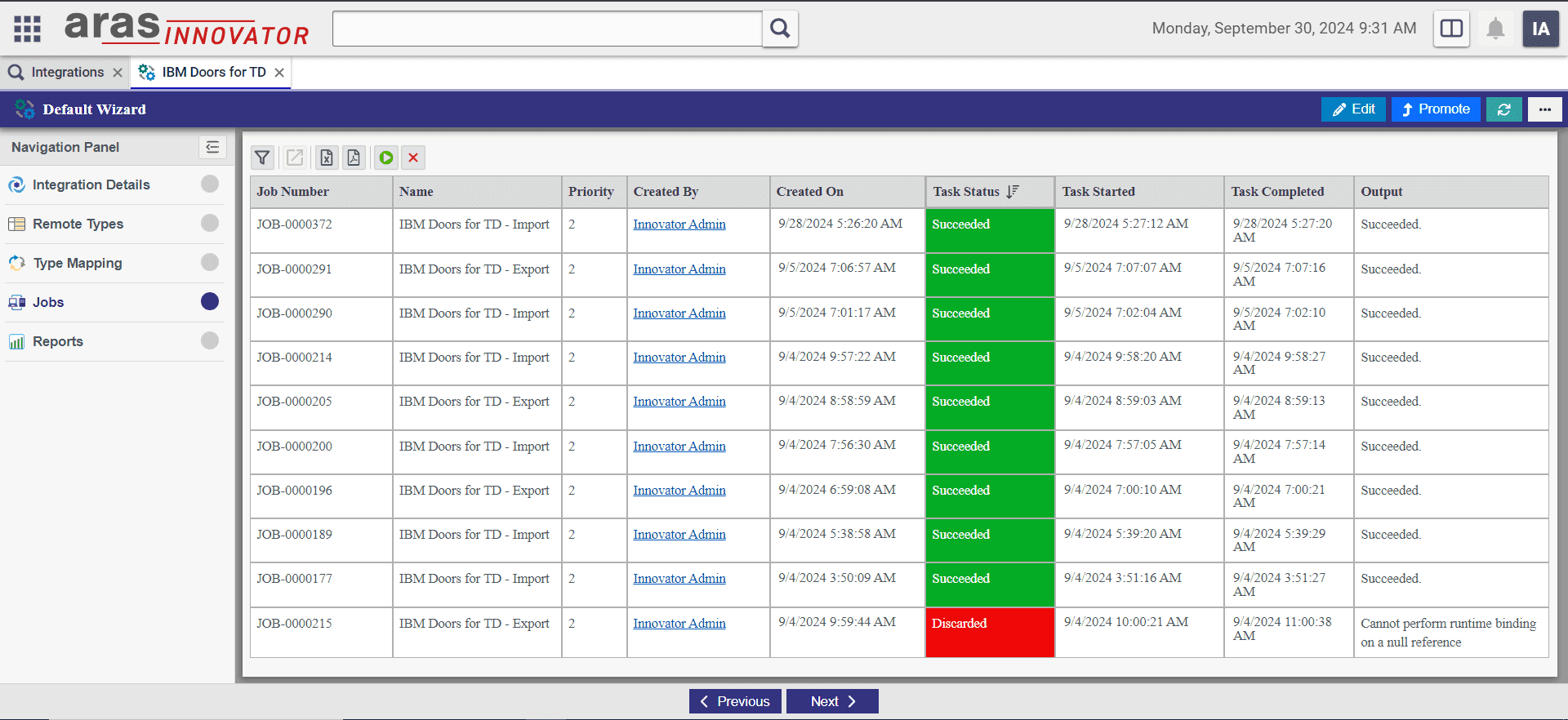Sort by Task Started column header
This screenshot has width=1568, height=720.
[1139, 192]
